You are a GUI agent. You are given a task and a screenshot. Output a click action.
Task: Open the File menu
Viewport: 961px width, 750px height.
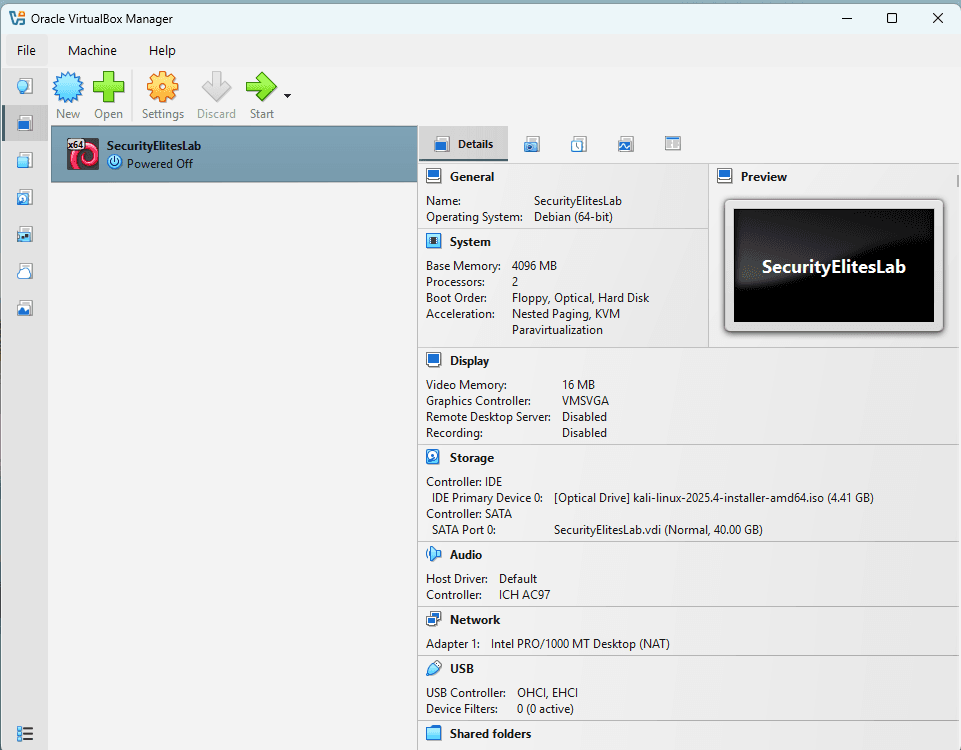[x=26, y=50]
